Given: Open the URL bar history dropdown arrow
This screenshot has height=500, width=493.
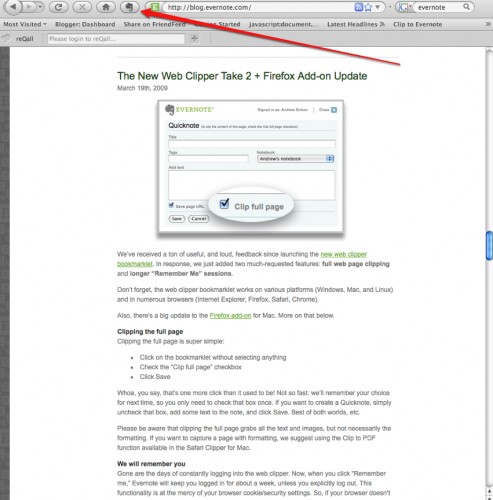Looking at the screenshot, I should coord(378,7).
